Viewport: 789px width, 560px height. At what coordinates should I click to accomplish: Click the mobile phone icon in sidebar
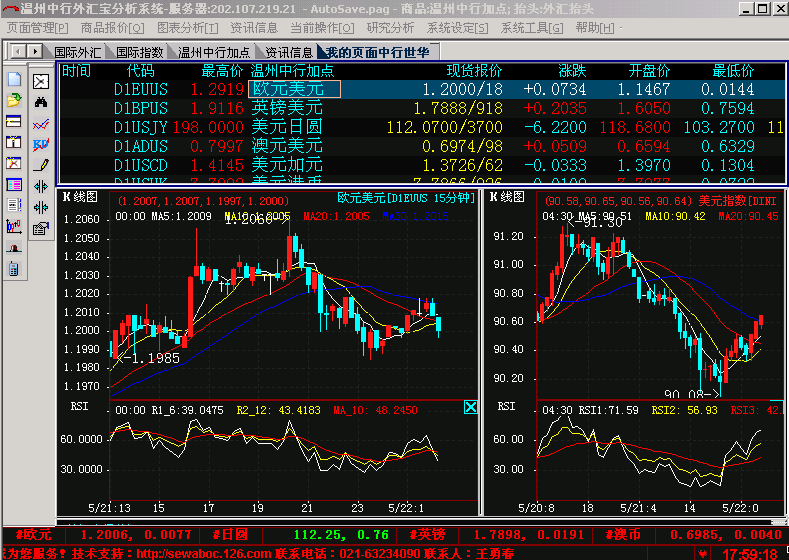pyautogui.click(x=14, y=268)
